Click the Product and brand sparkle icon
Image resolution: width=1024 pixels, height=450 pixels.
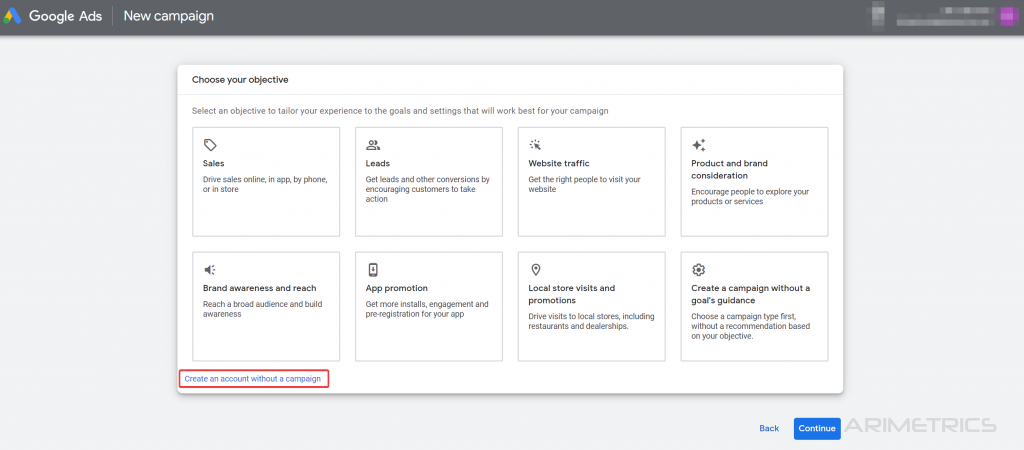699,145
